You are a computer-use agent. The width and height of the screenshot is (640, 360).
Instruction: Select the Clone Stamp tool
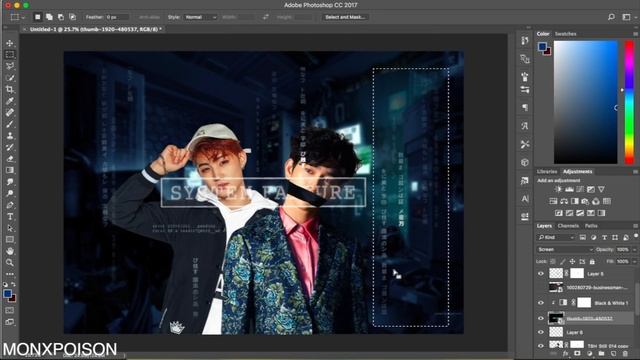pyautogui.click(x=10, y=136)
